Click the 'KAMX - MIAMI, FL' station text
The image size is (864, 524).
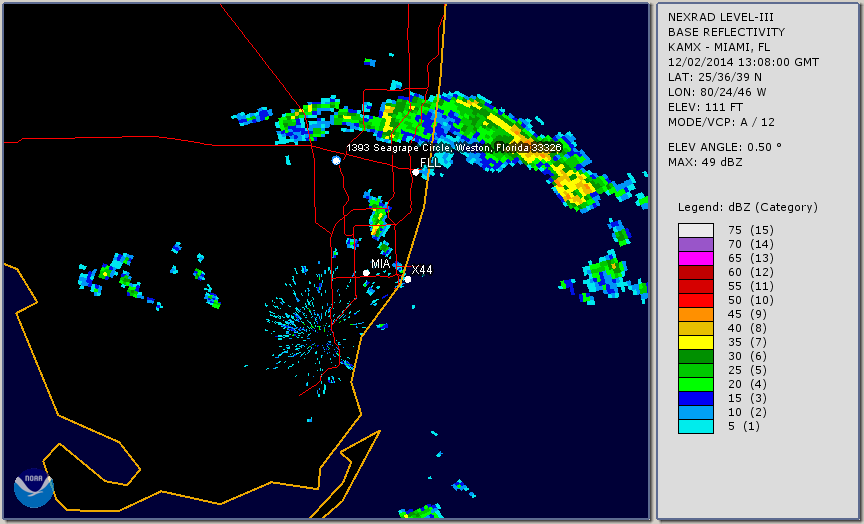(719, 47)
